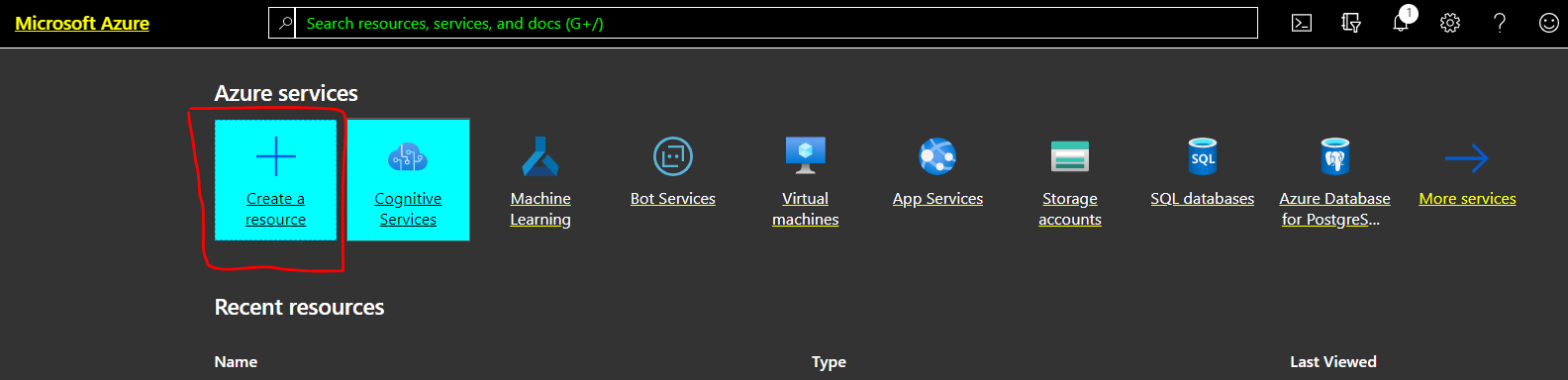Open the portal settings gear

1450,23
